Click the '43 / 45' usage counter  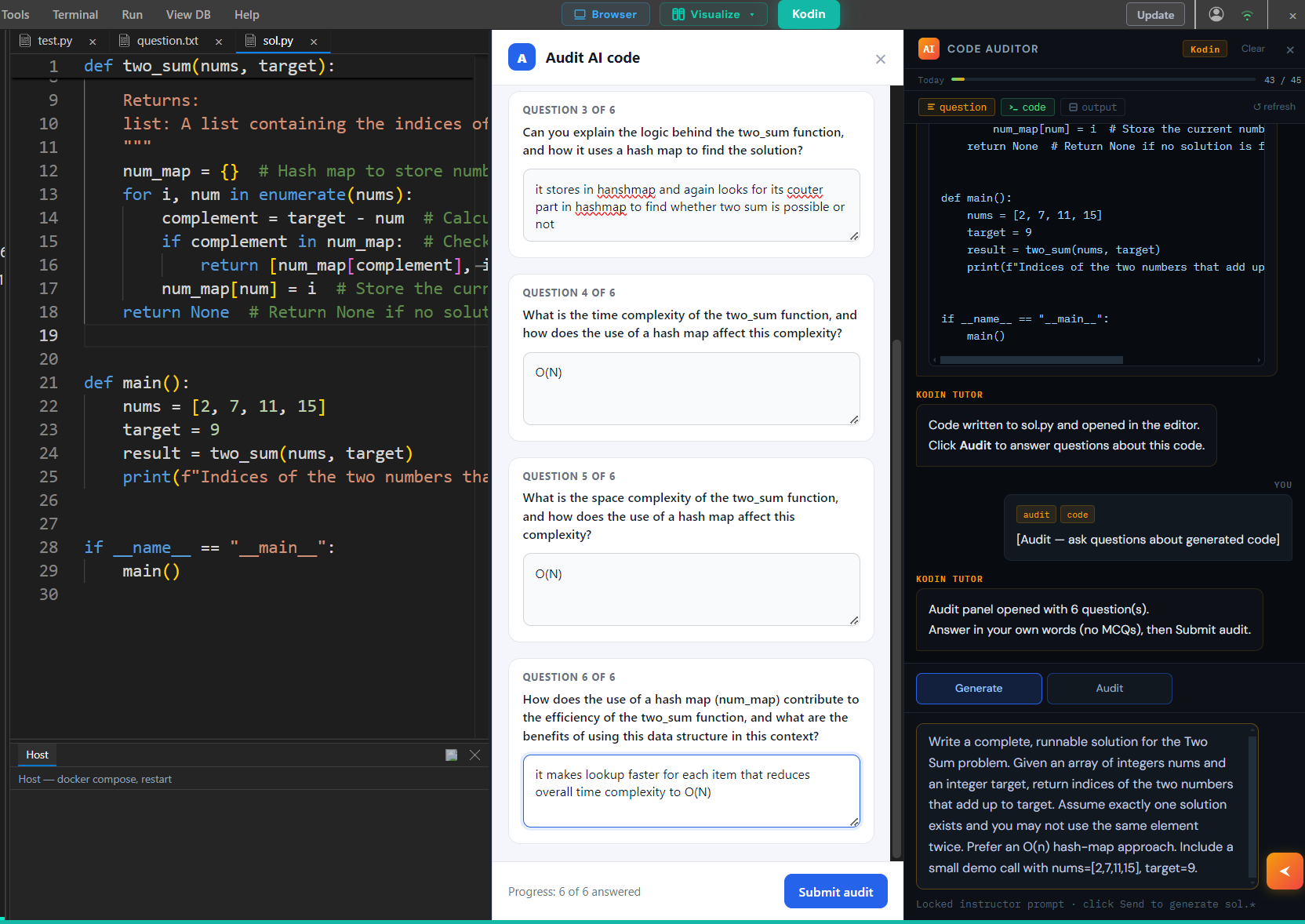coord(1282,80)
